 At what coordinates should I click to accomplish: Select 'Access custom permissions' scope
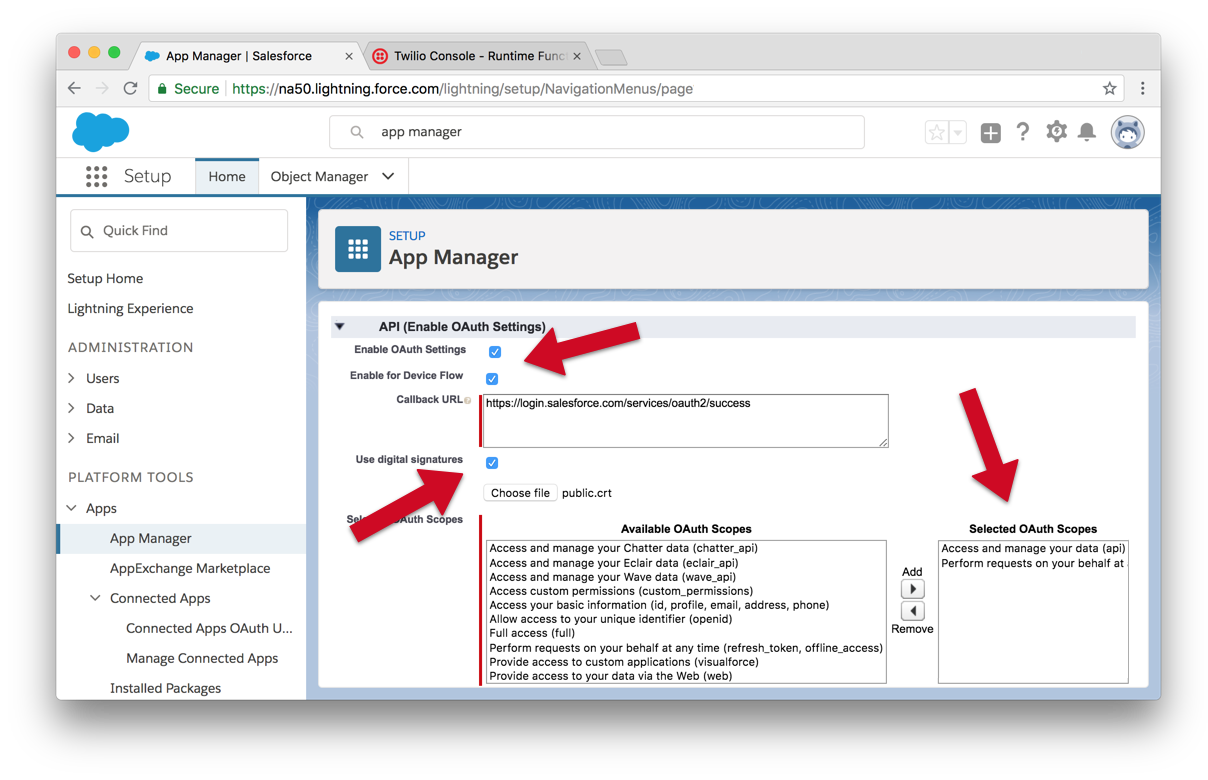coord(621,591)
